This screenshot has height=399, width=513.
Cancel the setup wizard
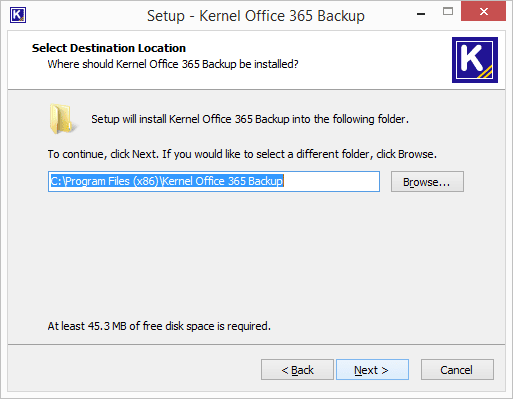tap(457, 370)
